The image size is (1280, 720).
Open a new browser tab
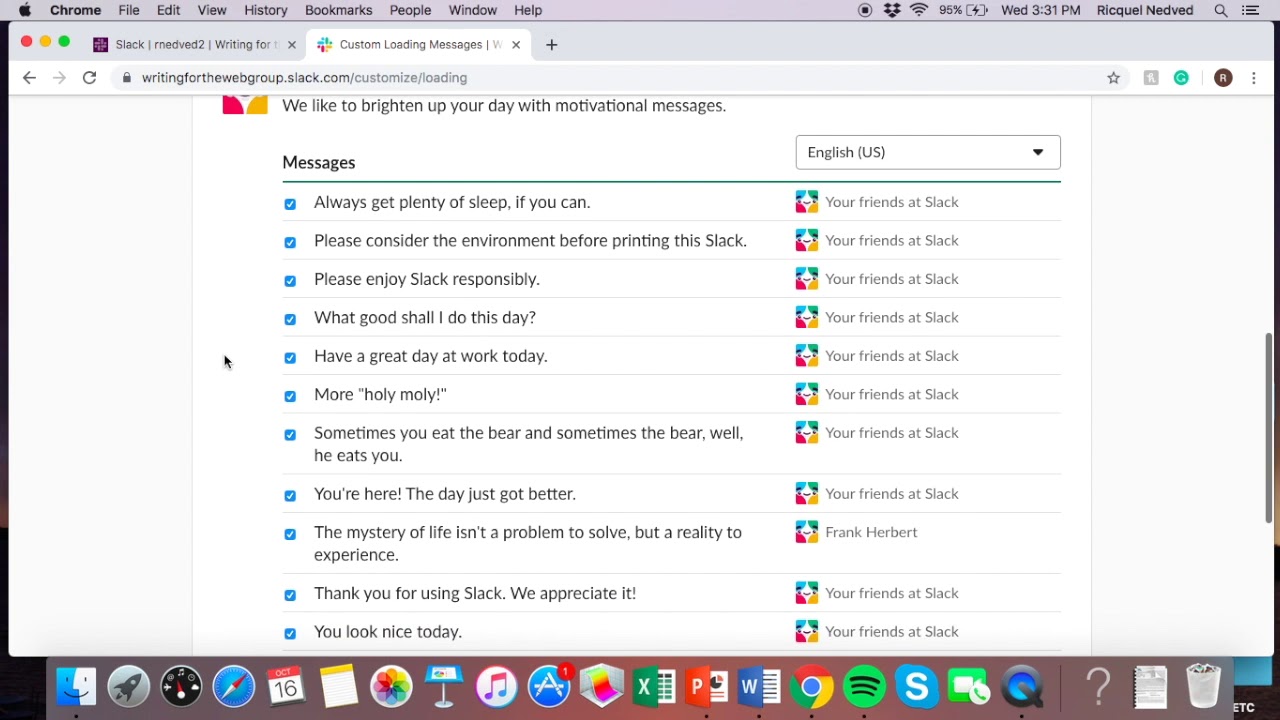coord(551,45)
